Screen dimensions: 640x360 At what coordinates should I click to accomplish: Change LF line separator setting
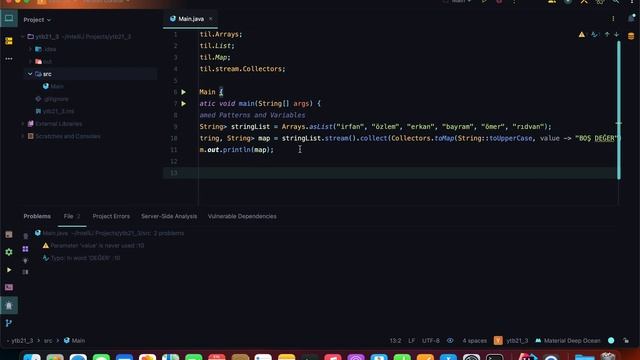[411, 340]
